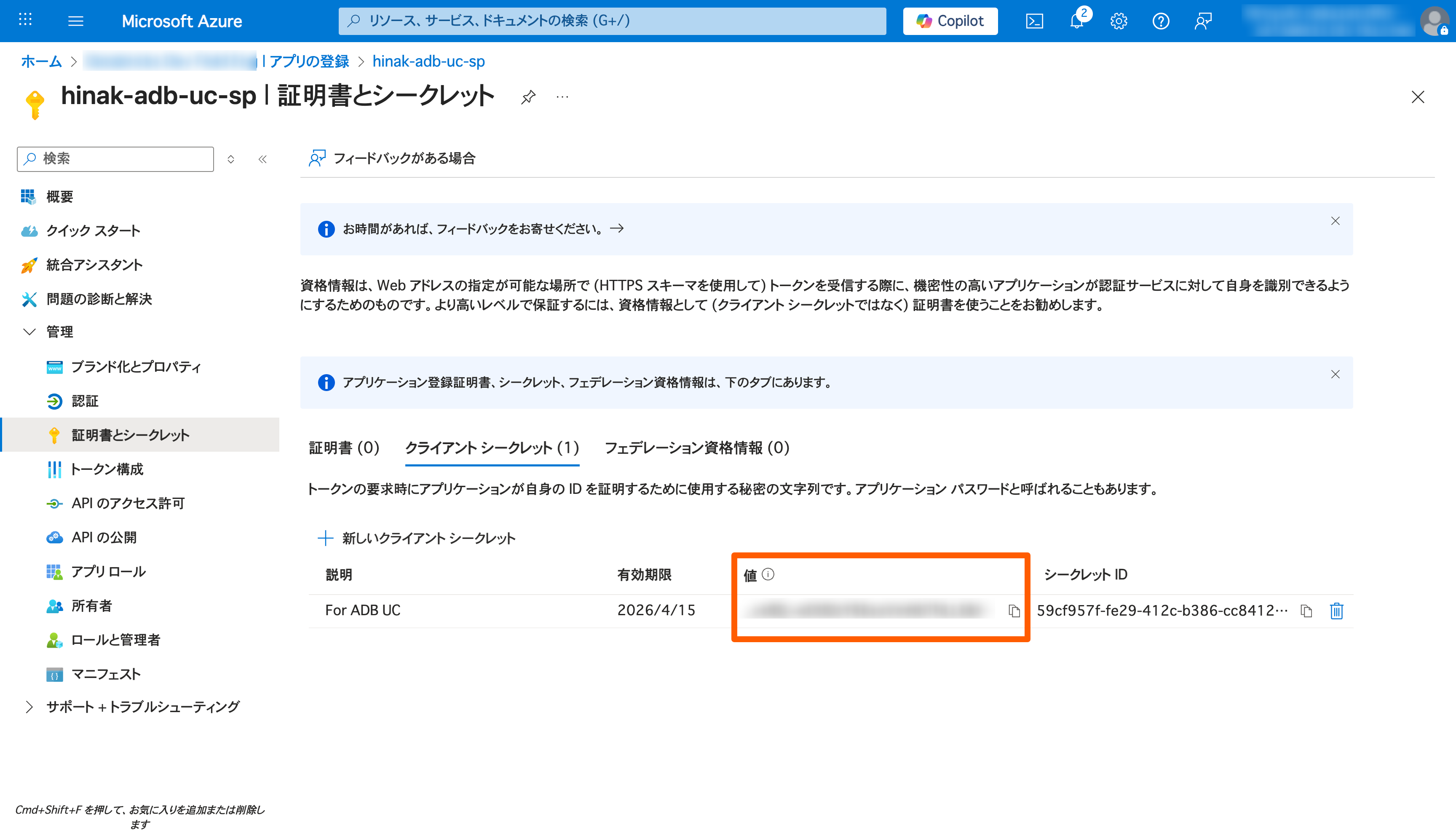Open the notifications bell icon
The height and width of the screenshot is (836, 1456).
[x=1077, y=21]
